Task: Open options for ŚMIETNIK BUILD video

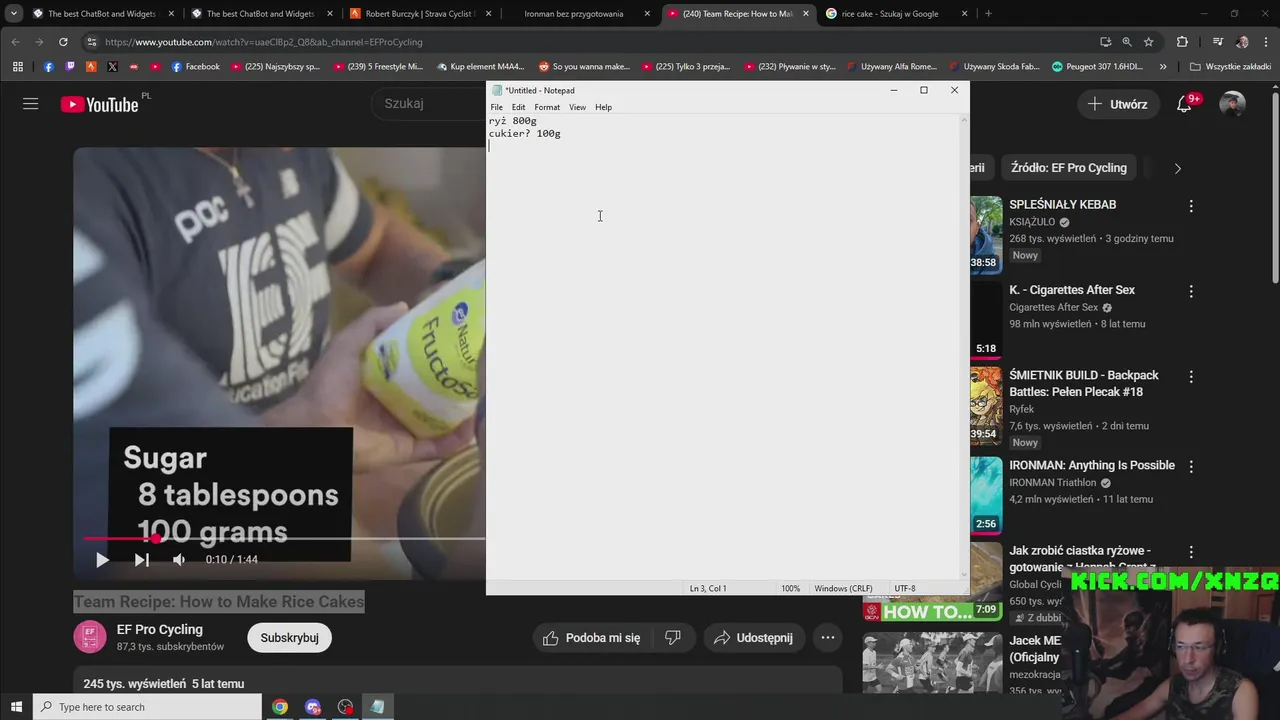Action: pyautogui.click(x=1190, y=377)
